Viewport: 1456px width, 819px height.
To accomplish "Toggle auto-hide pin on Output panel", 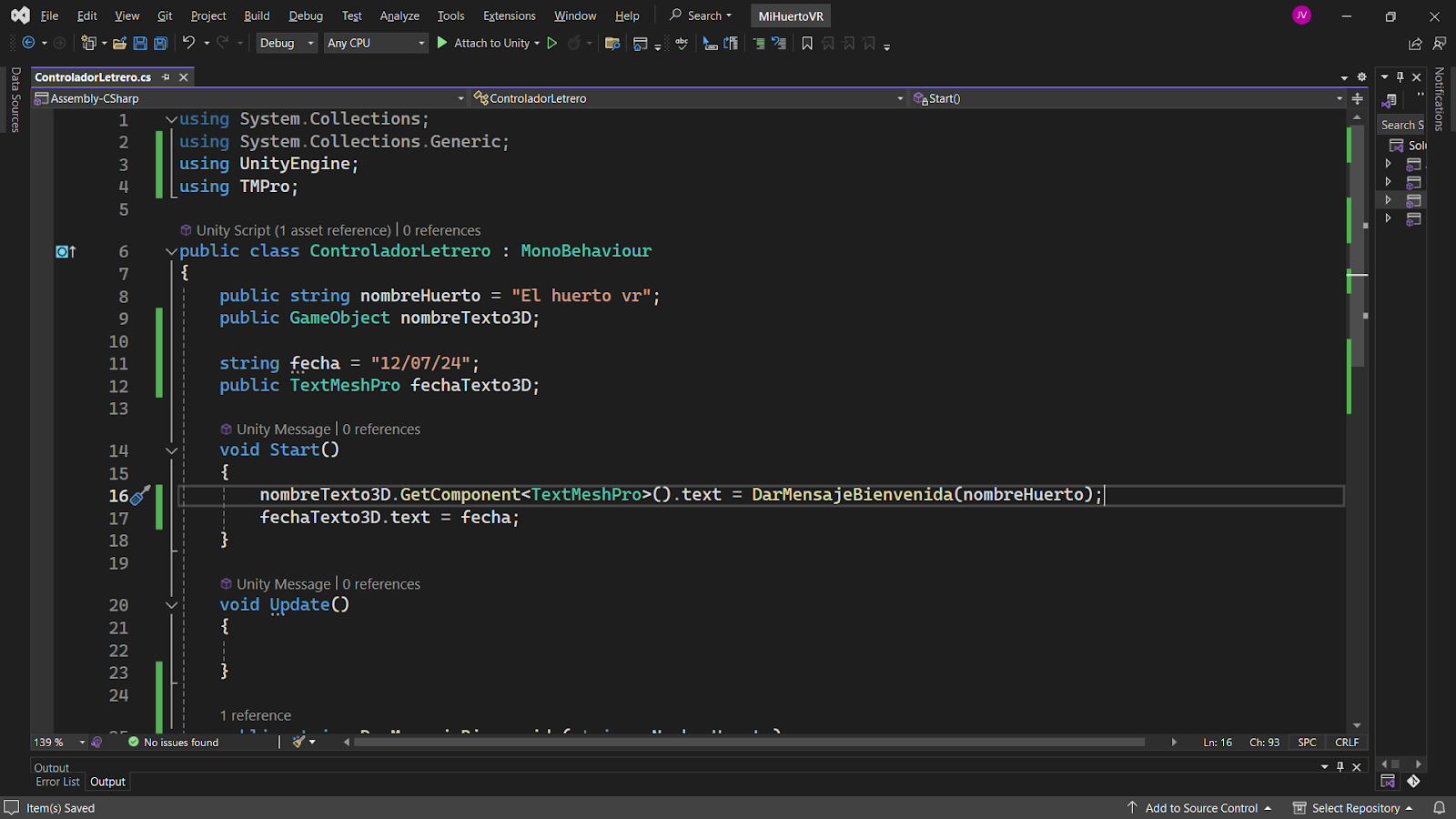I will tap(1340, 767).
